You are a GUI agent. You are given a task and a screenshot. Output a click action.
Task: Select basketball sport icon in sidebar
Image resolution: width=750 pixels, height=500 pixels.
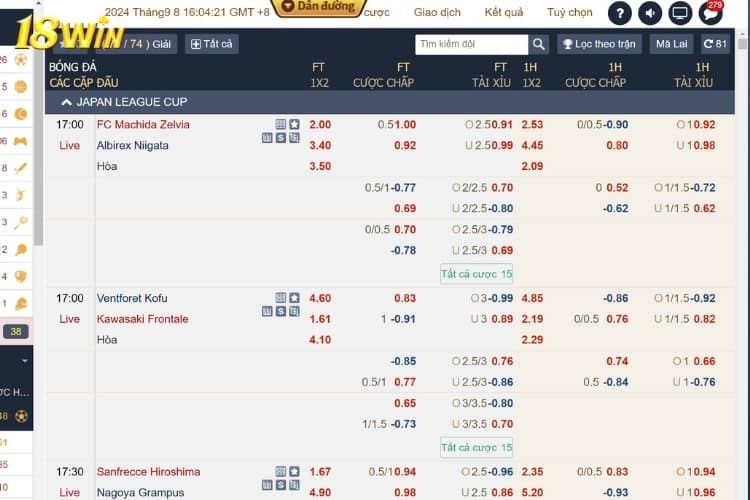point(21,87)
